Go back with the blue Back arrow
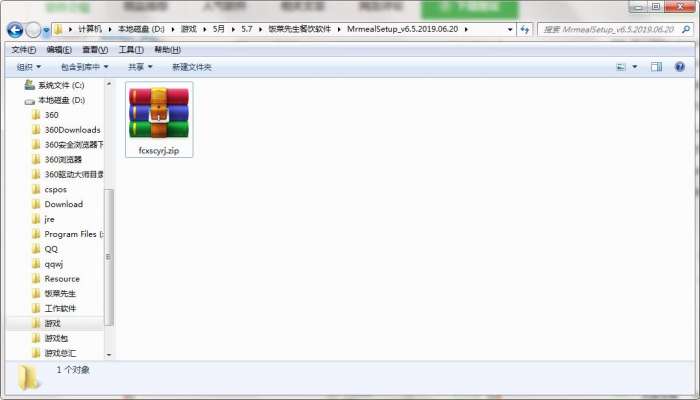Screen dimensions: 700x400 (15, 30)
